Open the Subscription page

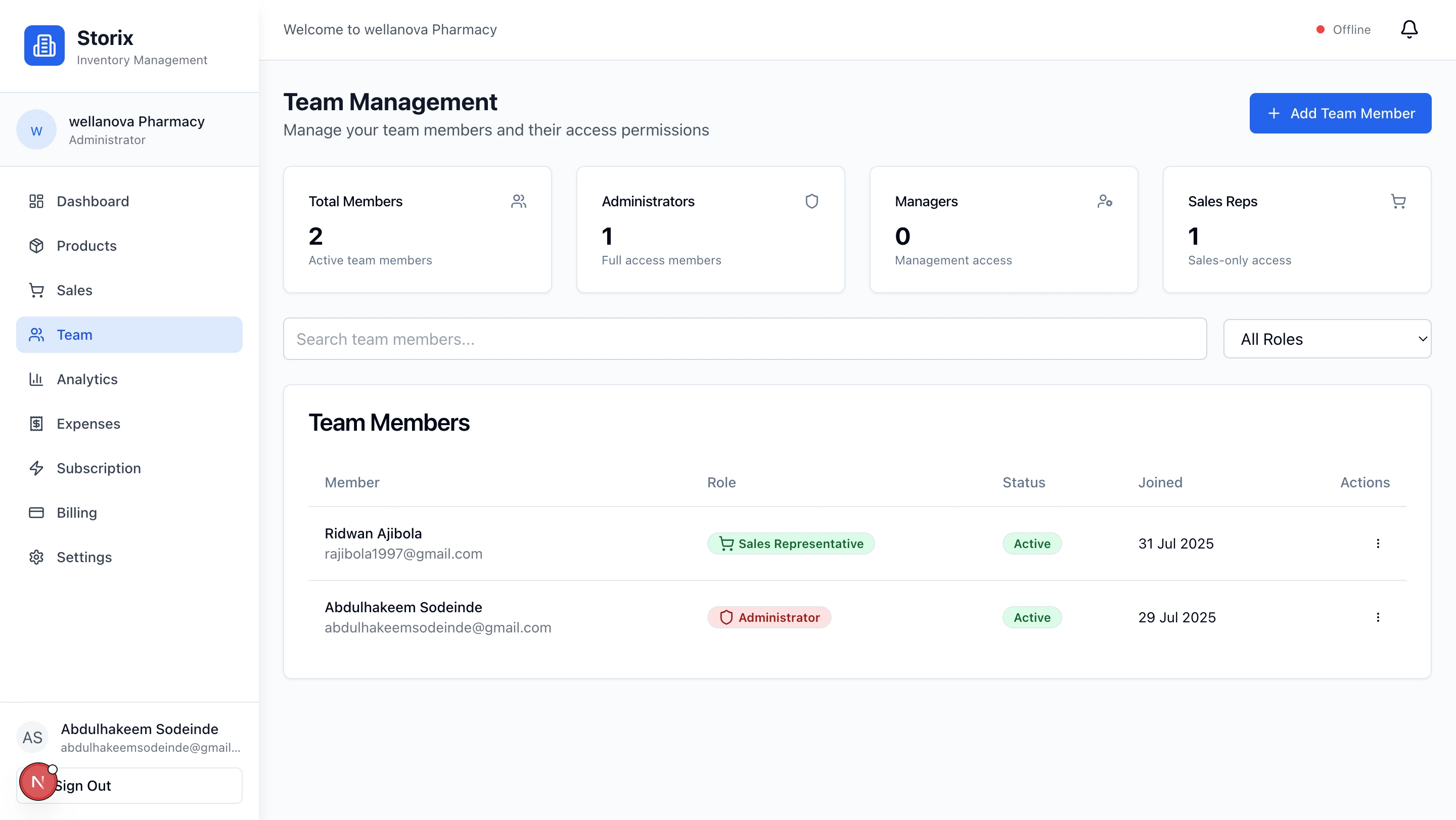(x=99, y=468)
